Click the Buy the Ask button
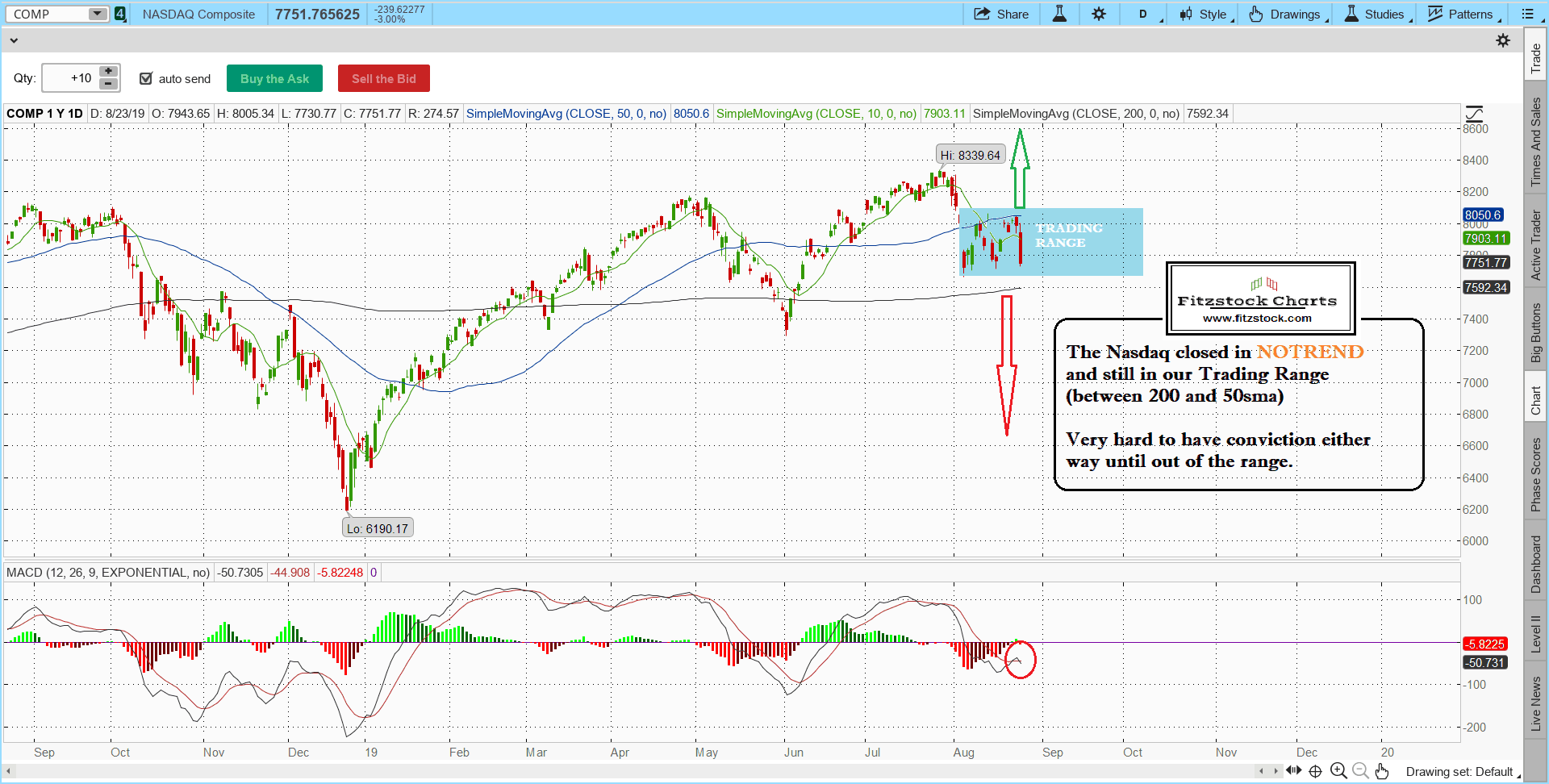 (274, 78)
